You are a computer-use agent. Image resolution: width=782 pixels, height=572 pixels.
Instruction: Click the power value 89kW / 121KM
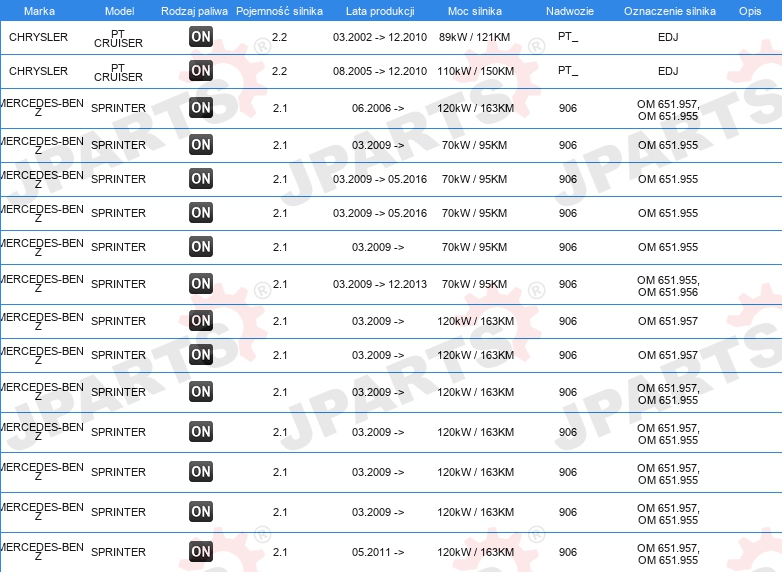click(475, 37)
